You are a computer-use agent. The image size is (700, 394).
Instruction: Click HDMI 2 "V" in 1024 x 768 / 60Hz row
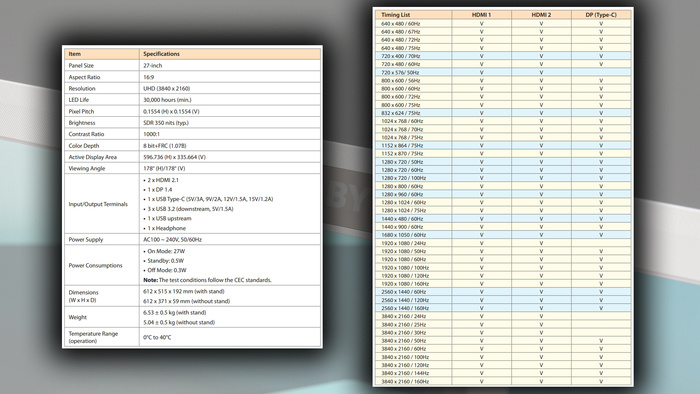(x=542, y=121)
